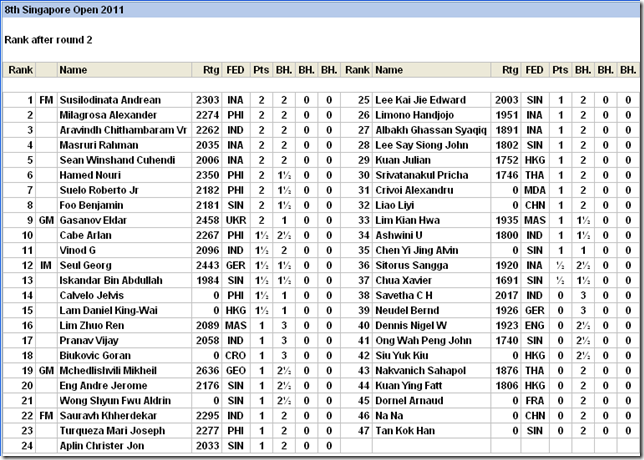Click on 'Dornel Arnaud'
The height and width of the screenshot is (460, 644).
(x=409, y=401)
